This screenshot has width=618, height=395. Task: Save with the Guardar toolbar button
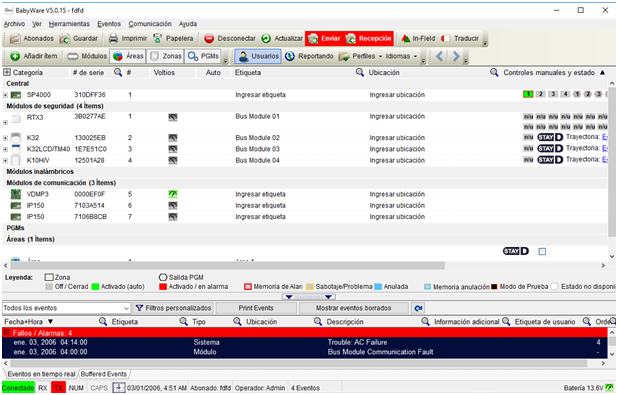(x=78, y=39)
